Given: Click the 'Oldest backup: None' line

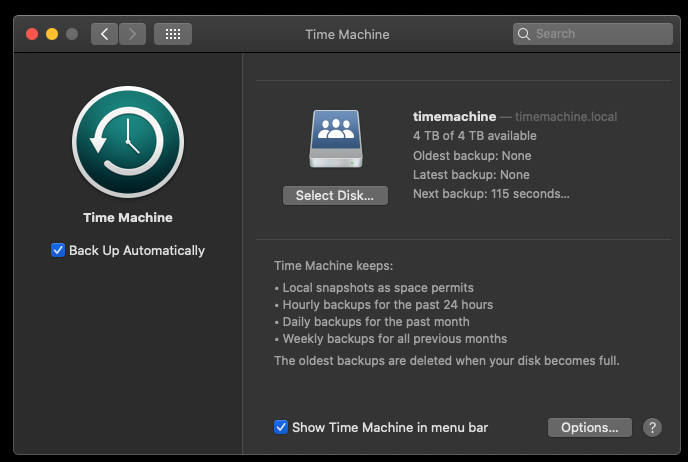Looking at the screenshot, I should click(472, 156).
